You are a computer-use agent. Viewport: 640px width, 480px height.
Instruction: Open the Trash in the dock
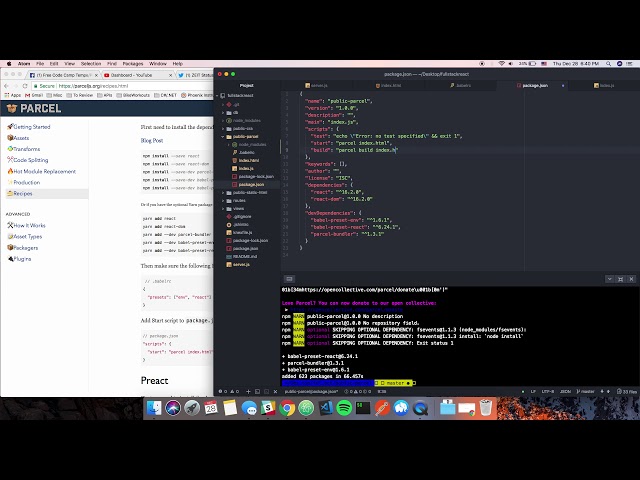click(485, 408)
